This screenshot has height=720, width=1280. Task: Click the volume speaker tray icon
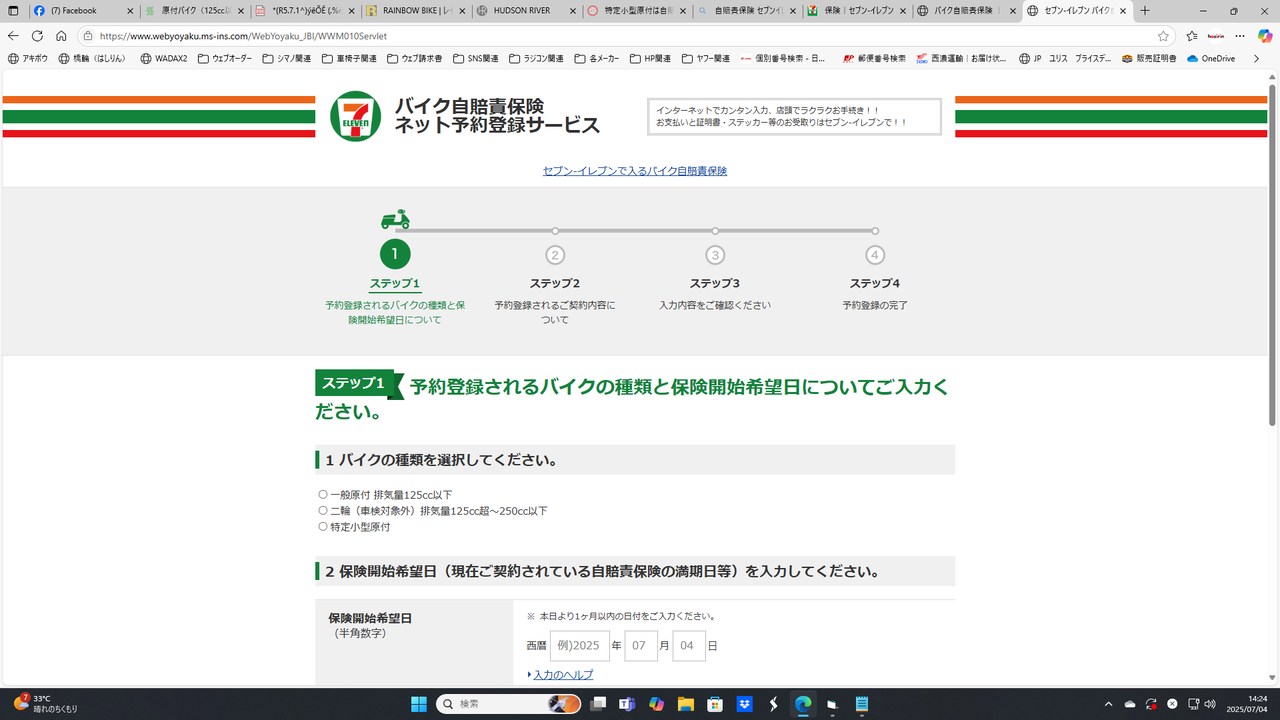(x=1210, y=704)
